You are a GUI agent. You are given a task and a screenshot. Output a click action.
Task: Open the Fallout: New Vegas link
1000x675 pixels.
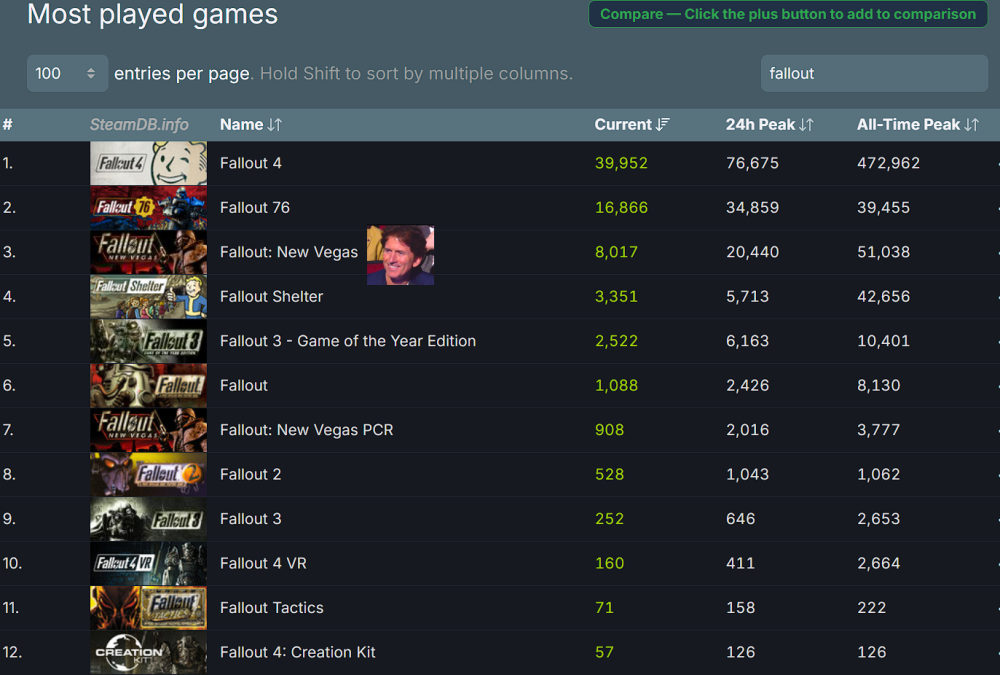[288, 252]
